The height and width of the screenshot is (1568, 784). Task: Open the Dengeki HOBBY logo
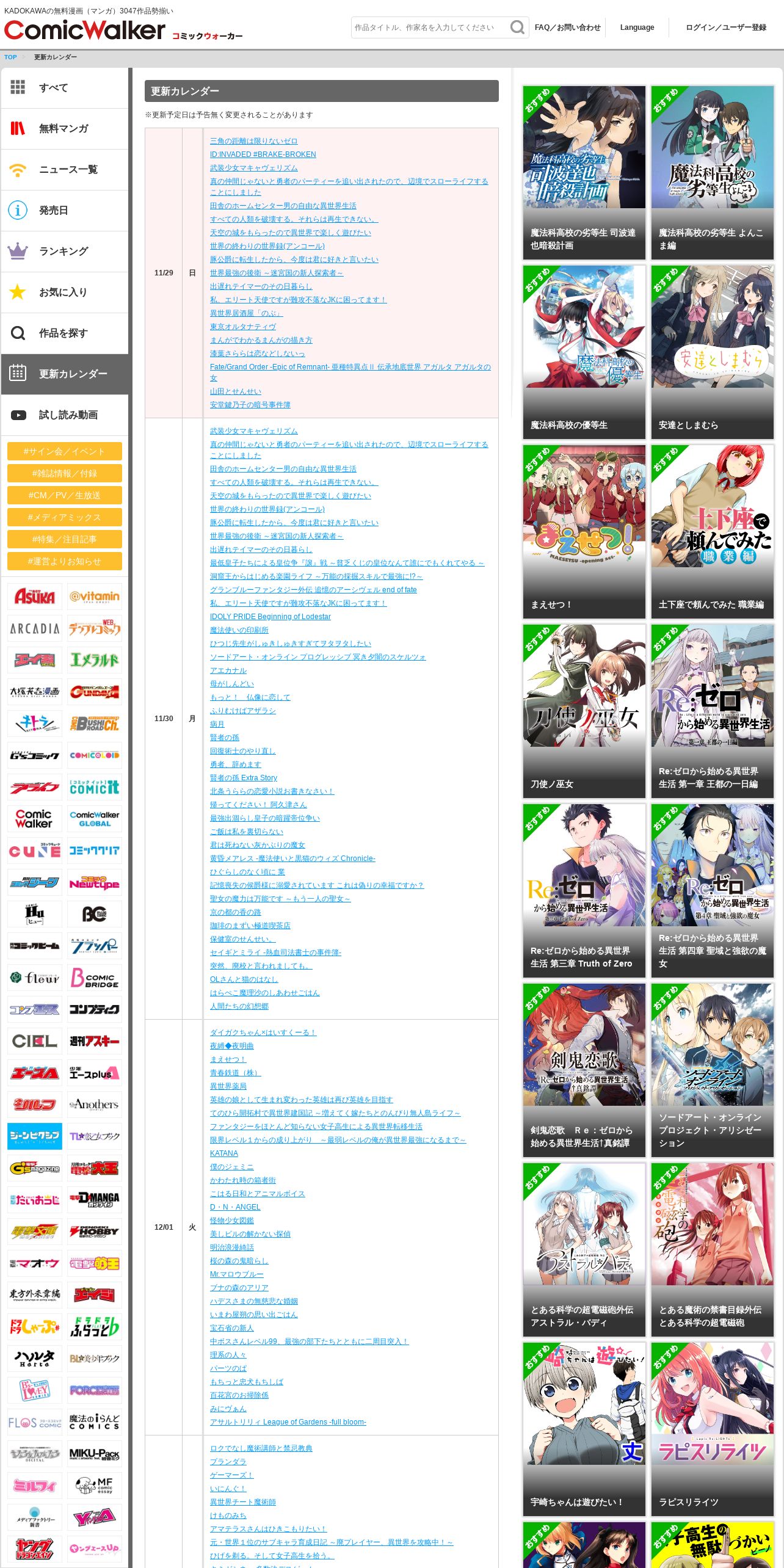[94, 1232]
